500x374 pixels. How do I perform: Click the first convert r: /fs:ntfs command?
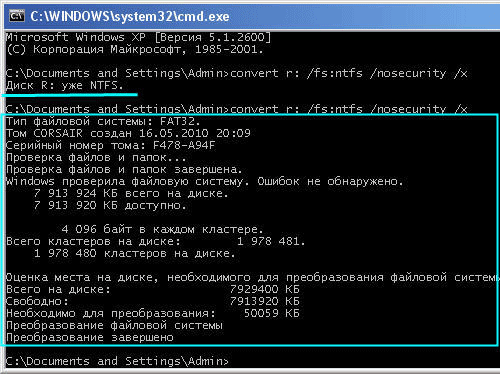(x=349, y=73)
